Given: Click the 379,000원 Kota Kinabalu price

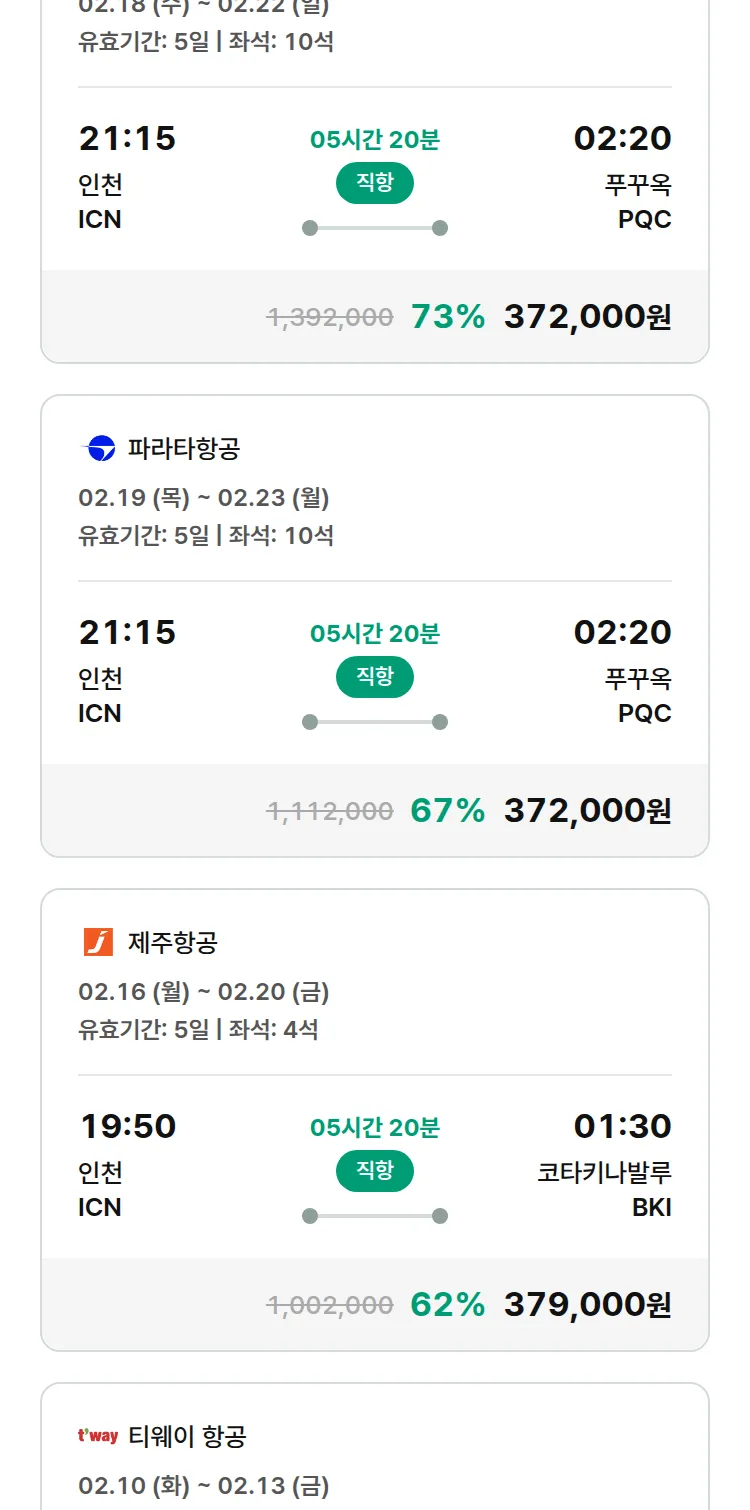Looking at the screenshot, I should (x=587, y=1304).
